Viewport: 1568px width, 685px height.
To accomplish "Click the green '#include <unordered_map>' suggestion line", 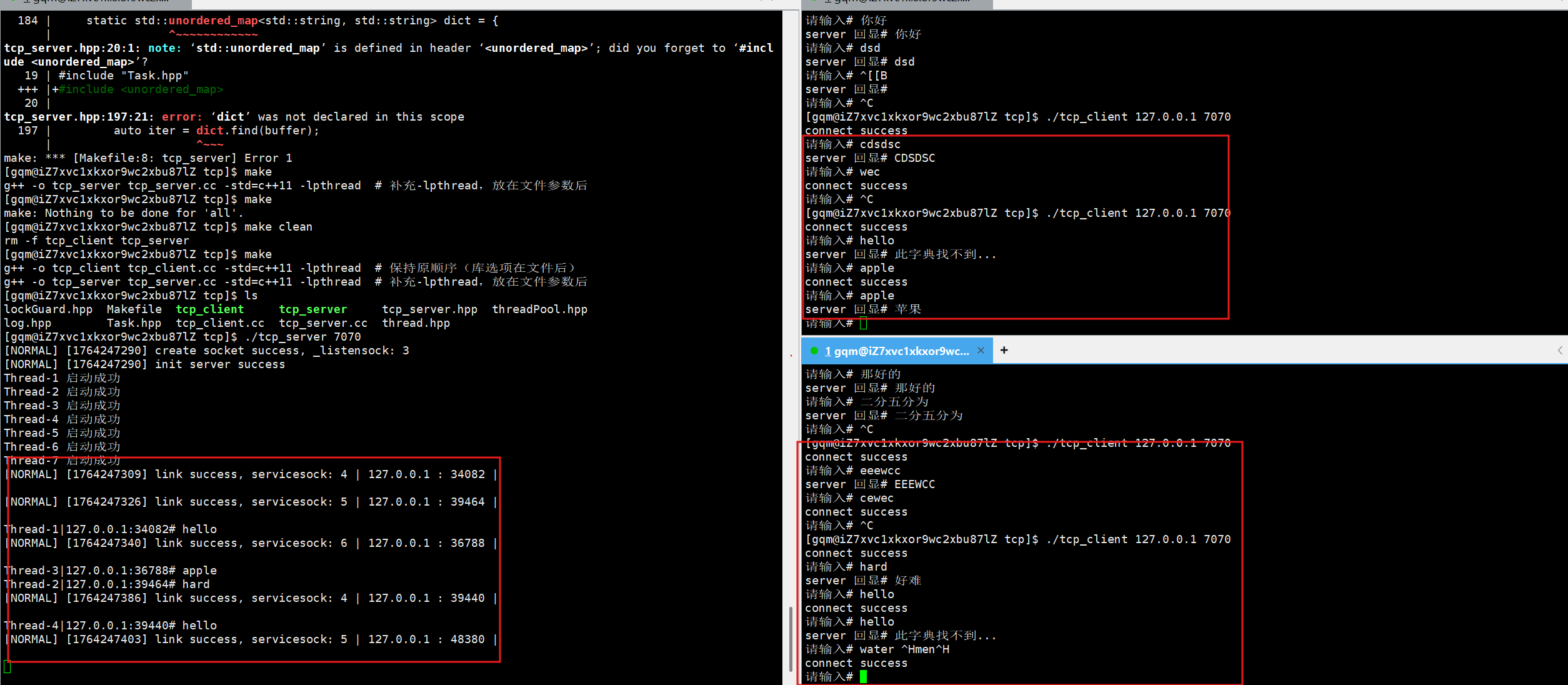I will click(x=141, y=89).
